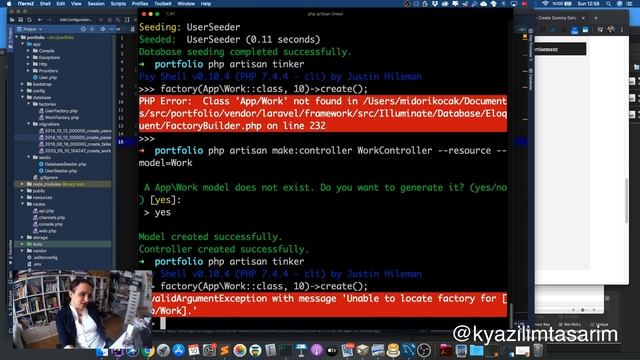Image resolution: width=640 pixels, height=360 pixels.
Task: Open Chrome from the dock
Action: click(x=148, y=350)
